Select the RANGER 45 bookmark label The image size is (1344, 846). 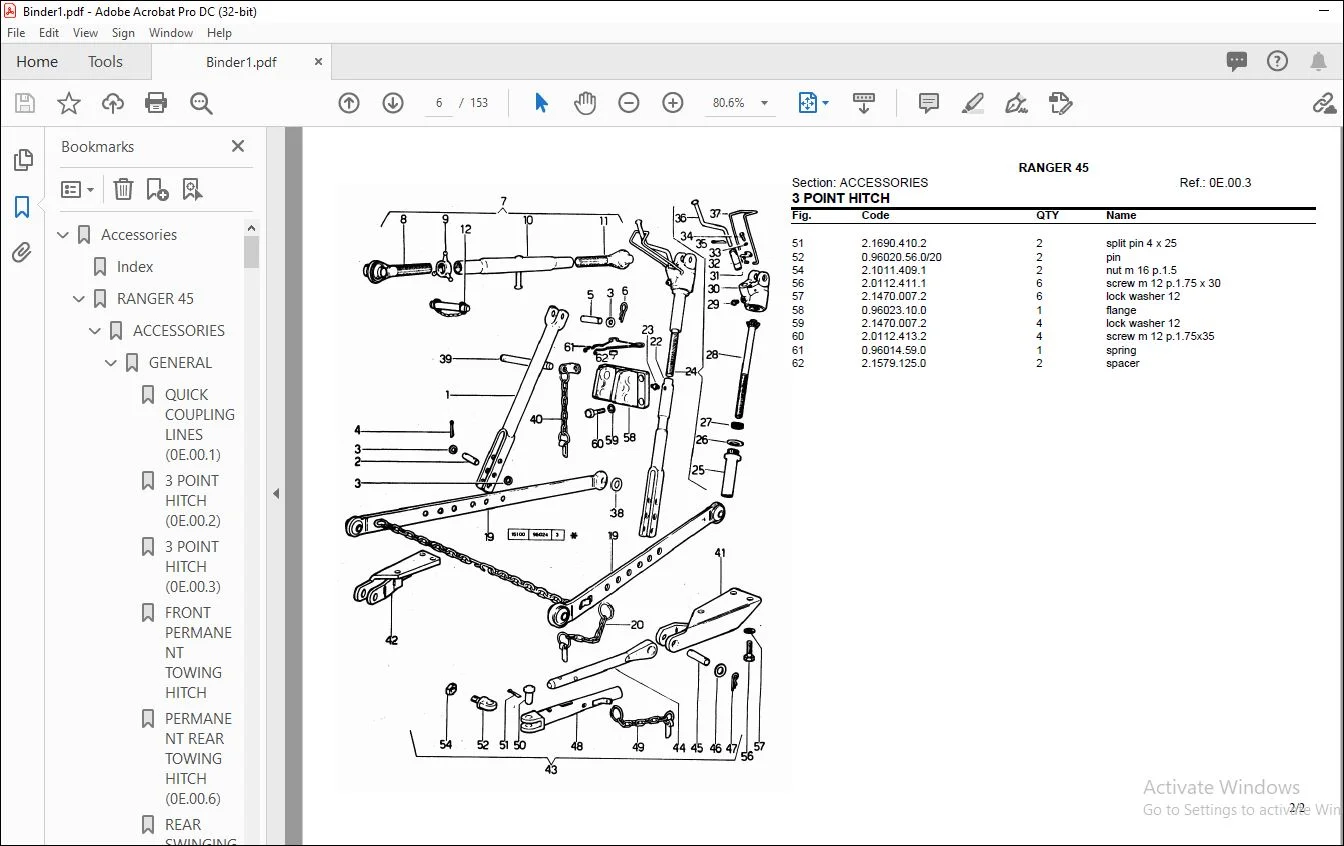[155, 299]
